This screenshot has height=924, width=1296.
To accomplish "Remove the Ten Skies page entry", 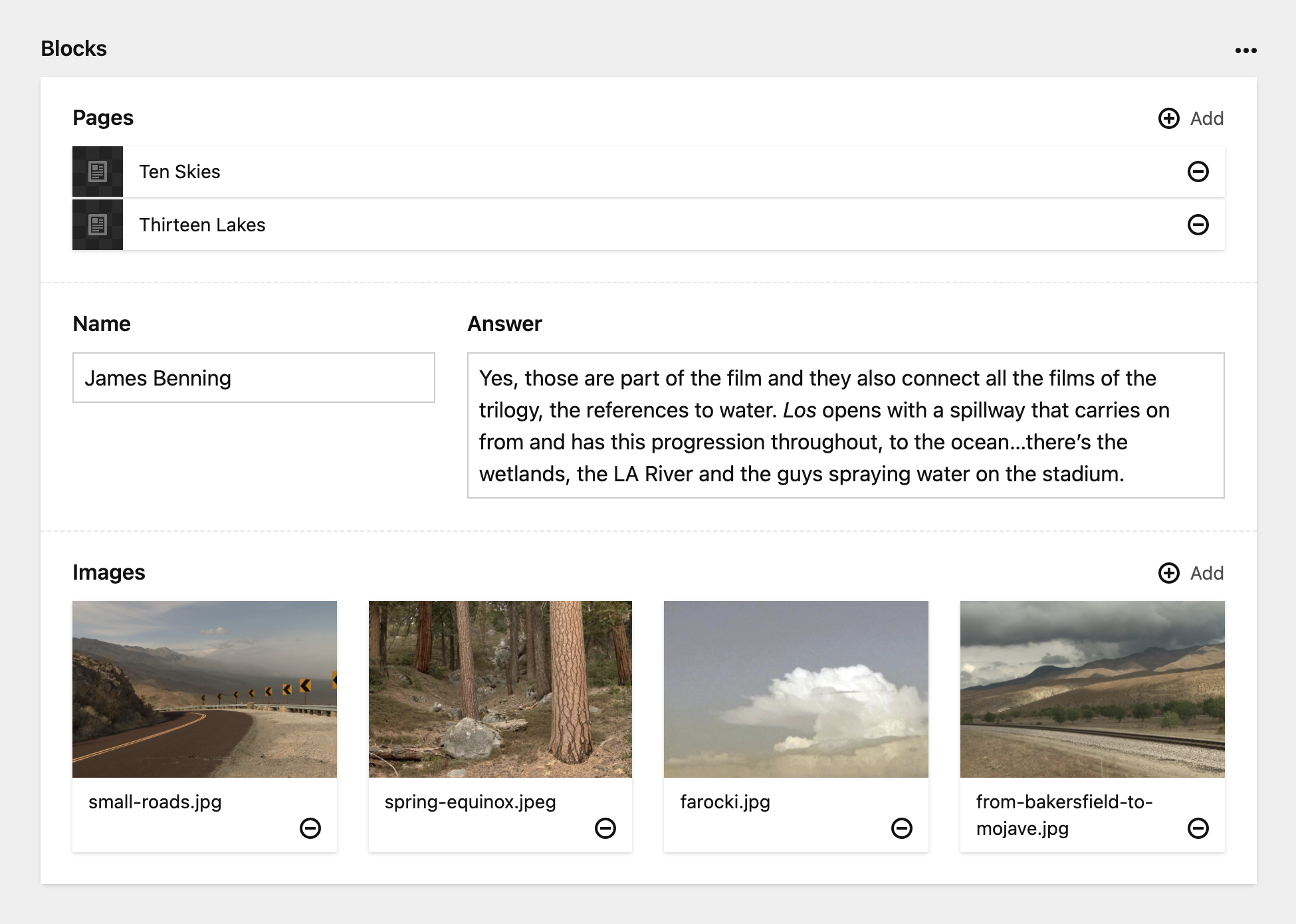I will tap(1198, 172).
